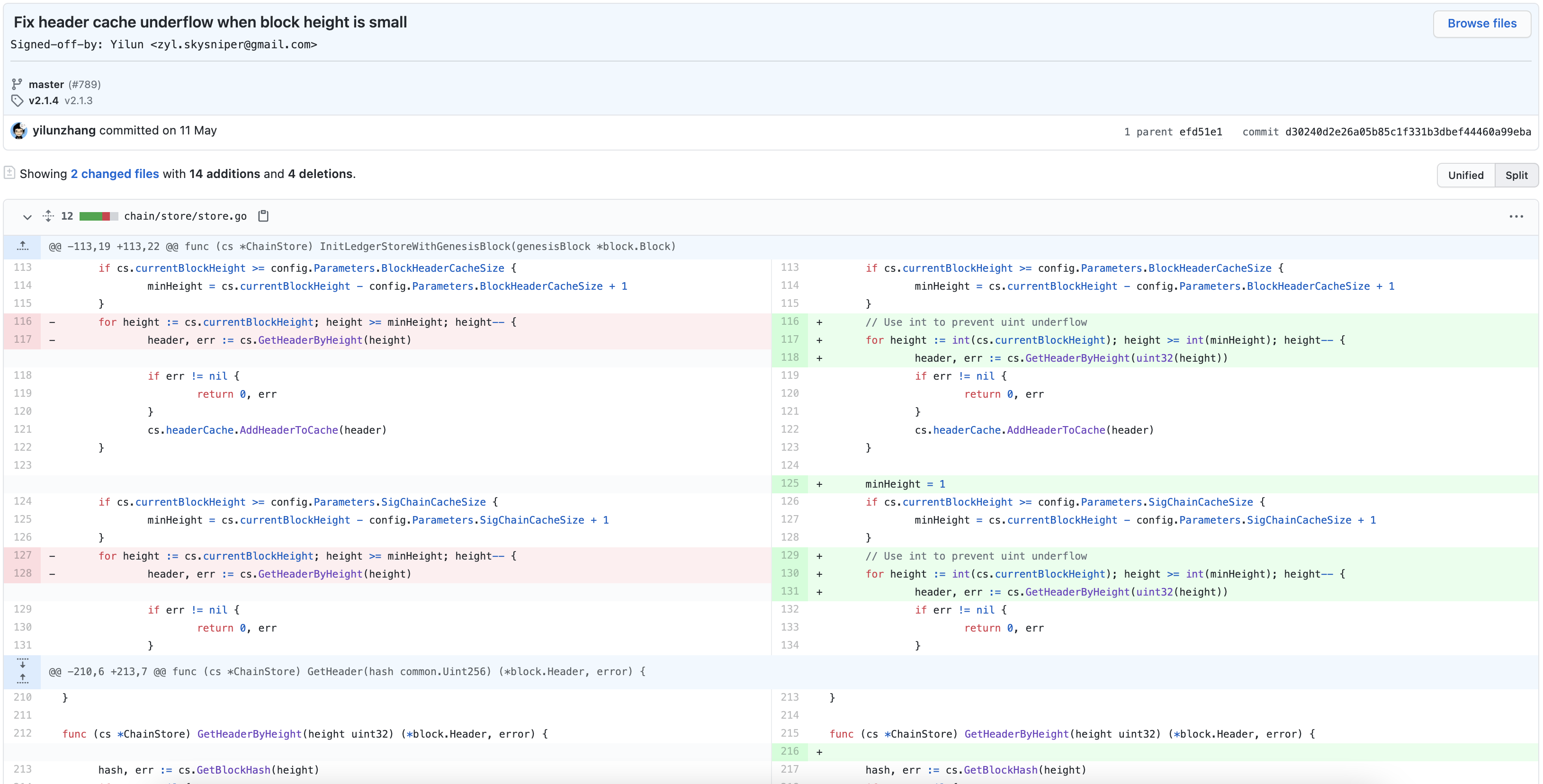1543x784 pixels.
Task: Click the diff icon beside Showing
Action: click(x=9, y=173)
